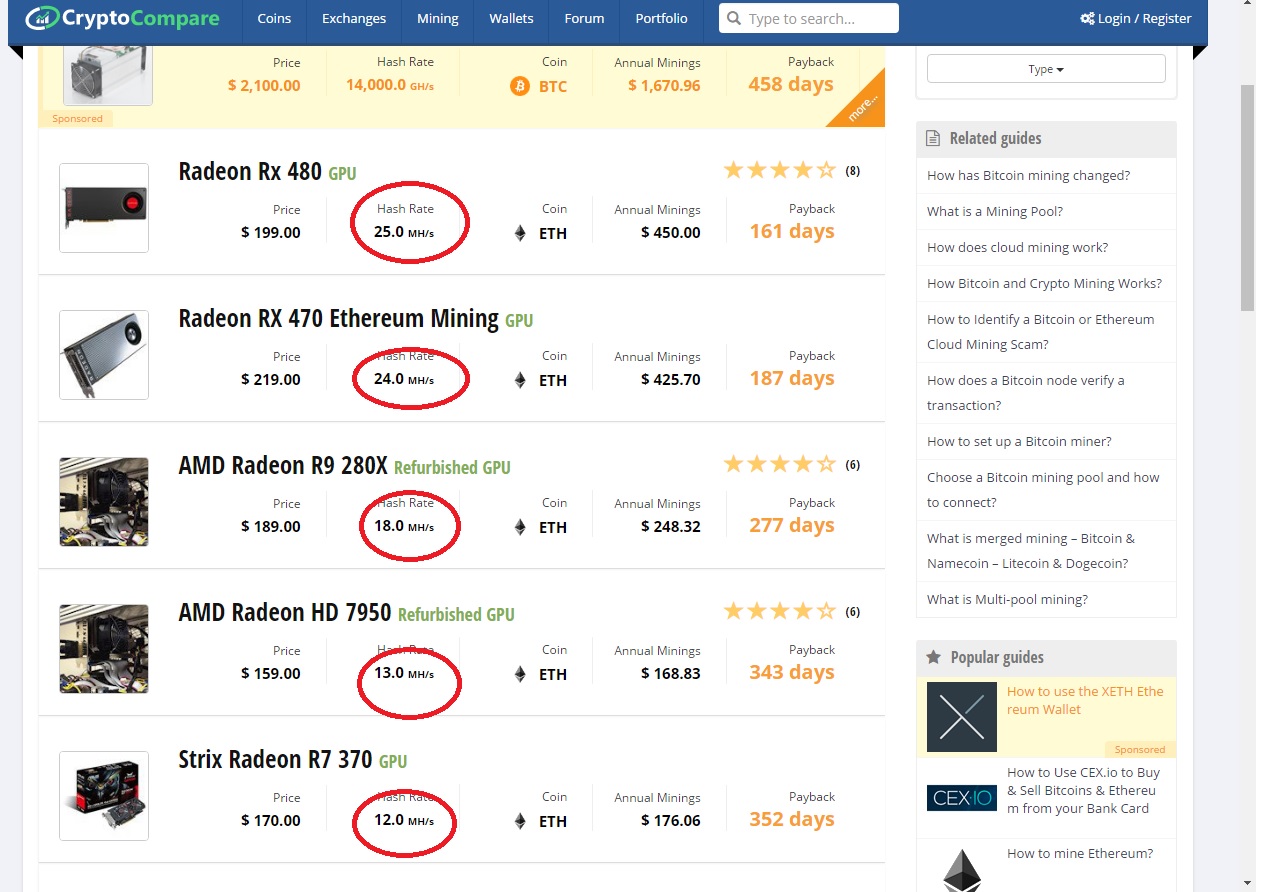Open 'How to mine Ethereum?' guide
Image resolution: width=1280 pixels, height=892 pixels.
1080,853
